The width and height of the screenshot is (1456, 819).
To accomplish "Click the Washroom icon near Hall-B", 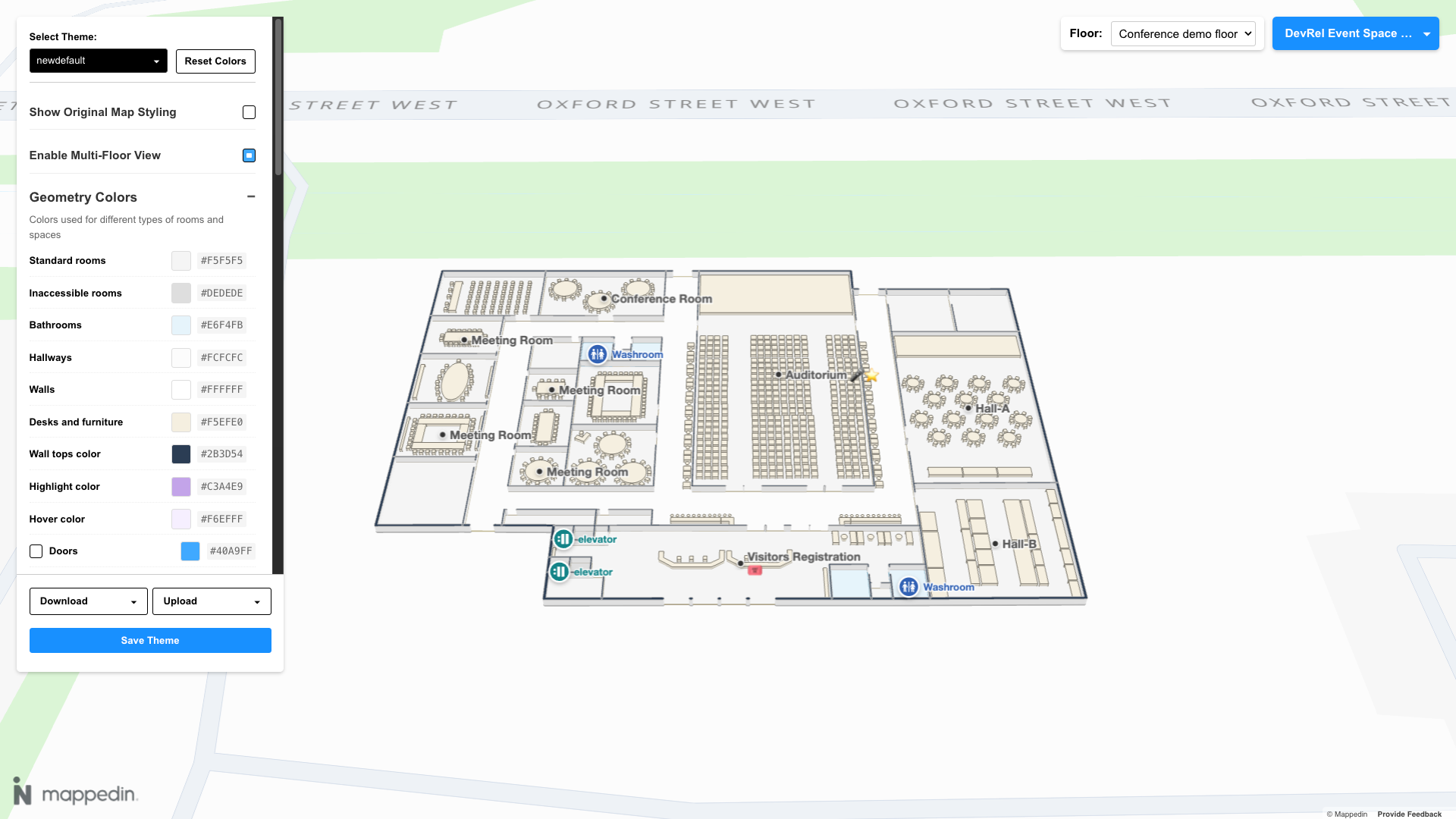I will [908, 586].
